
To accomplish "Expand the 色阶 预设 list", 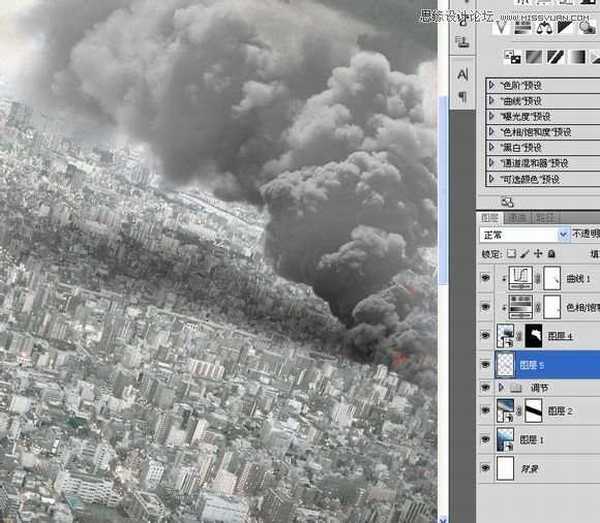I will pos(492,85).
